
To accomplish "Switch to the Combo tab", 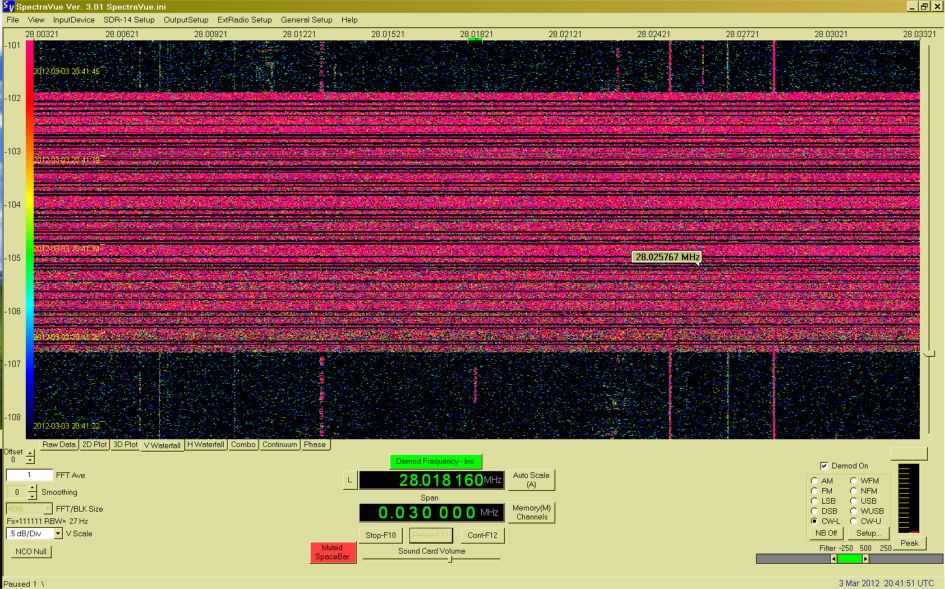I will 243,445.
